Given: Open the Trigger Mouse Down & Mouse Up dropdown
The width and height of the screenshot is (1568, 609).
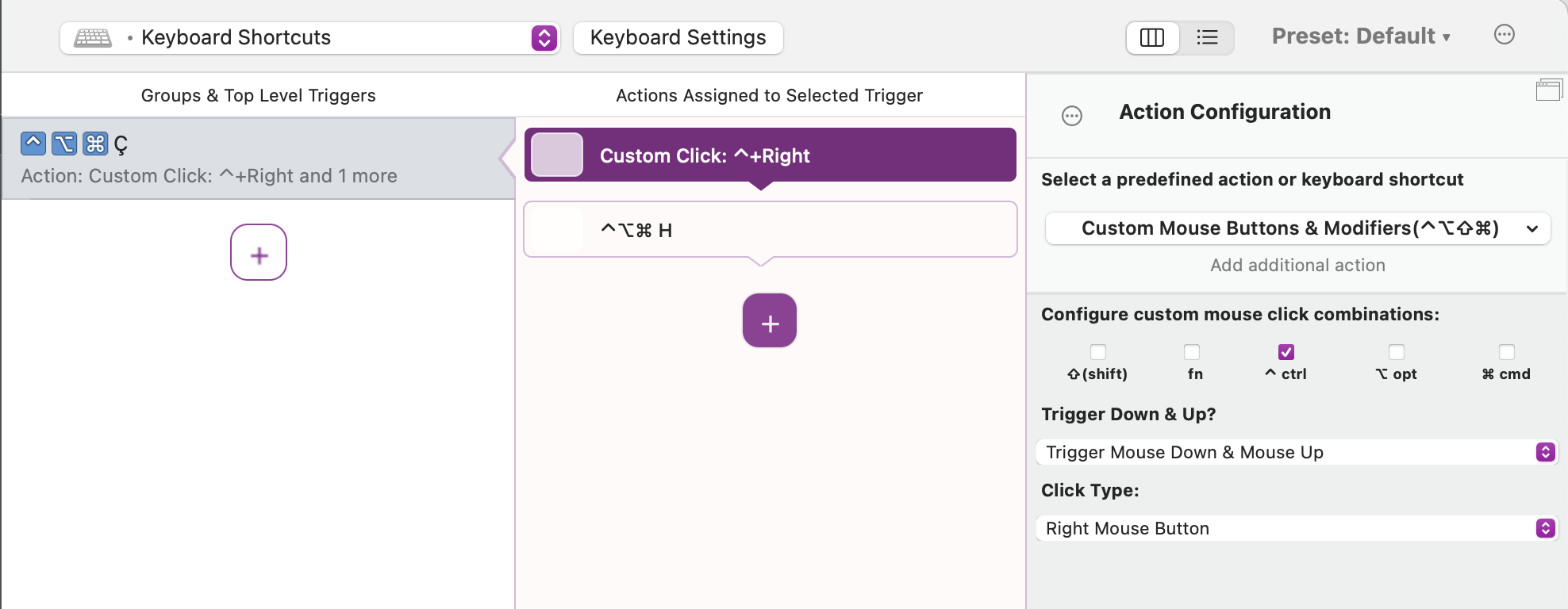Looking at the screenshot, I should coord(1297,452).
